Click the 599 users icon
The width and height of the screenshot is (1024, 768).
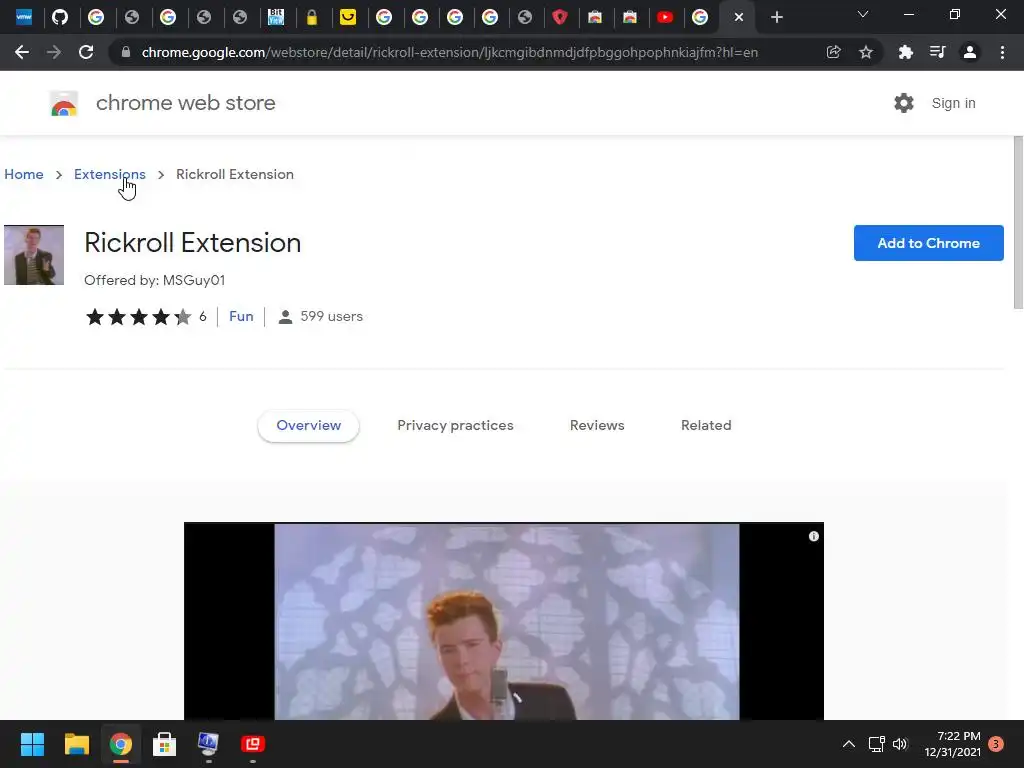coord(285,317)
